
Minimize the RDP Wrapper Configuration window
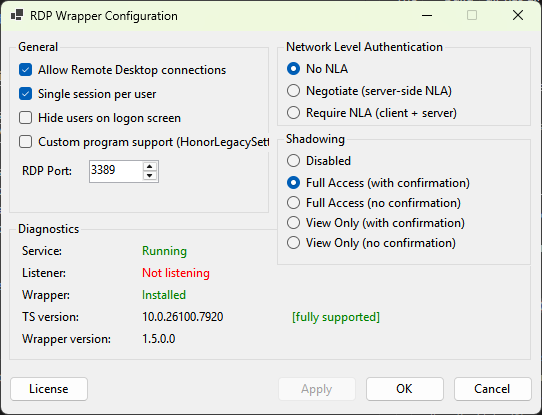pos(427,16)
